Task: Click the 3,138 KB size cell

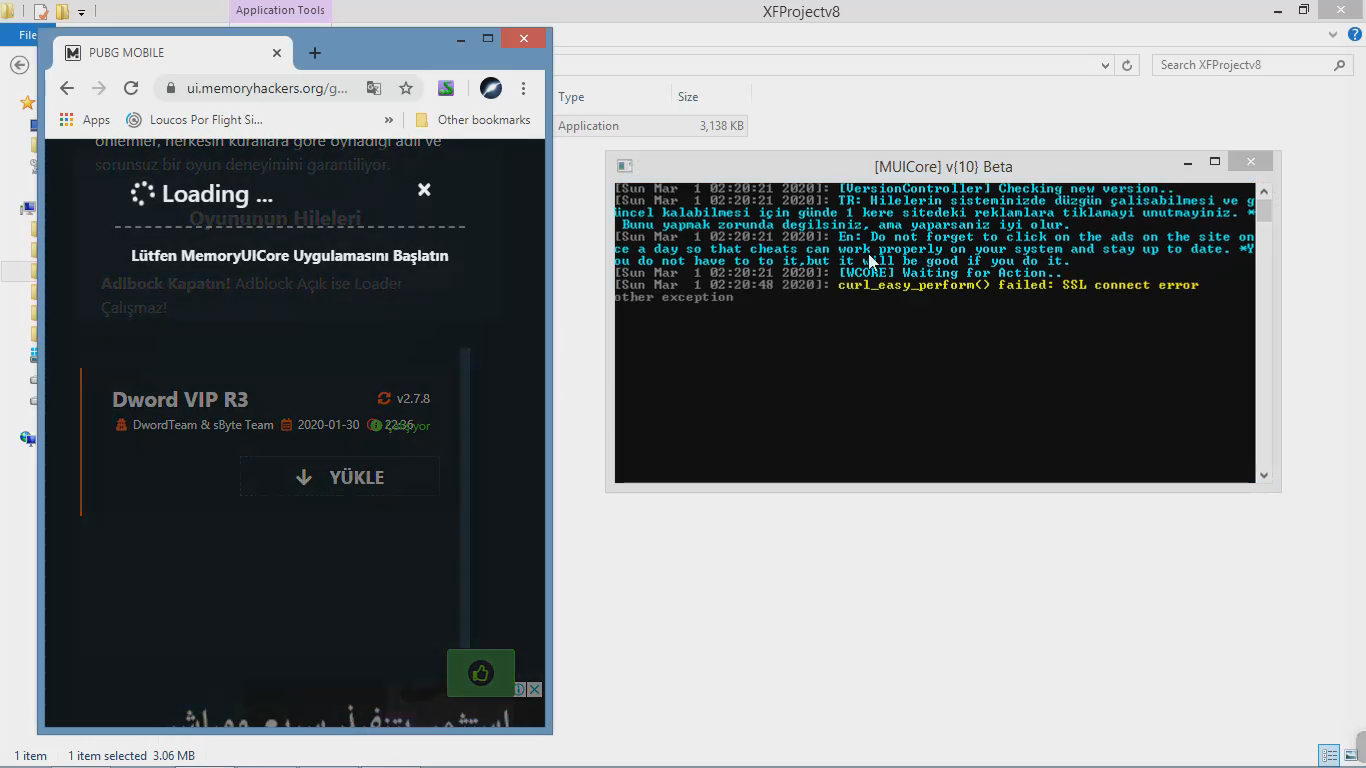Action: 722,126
